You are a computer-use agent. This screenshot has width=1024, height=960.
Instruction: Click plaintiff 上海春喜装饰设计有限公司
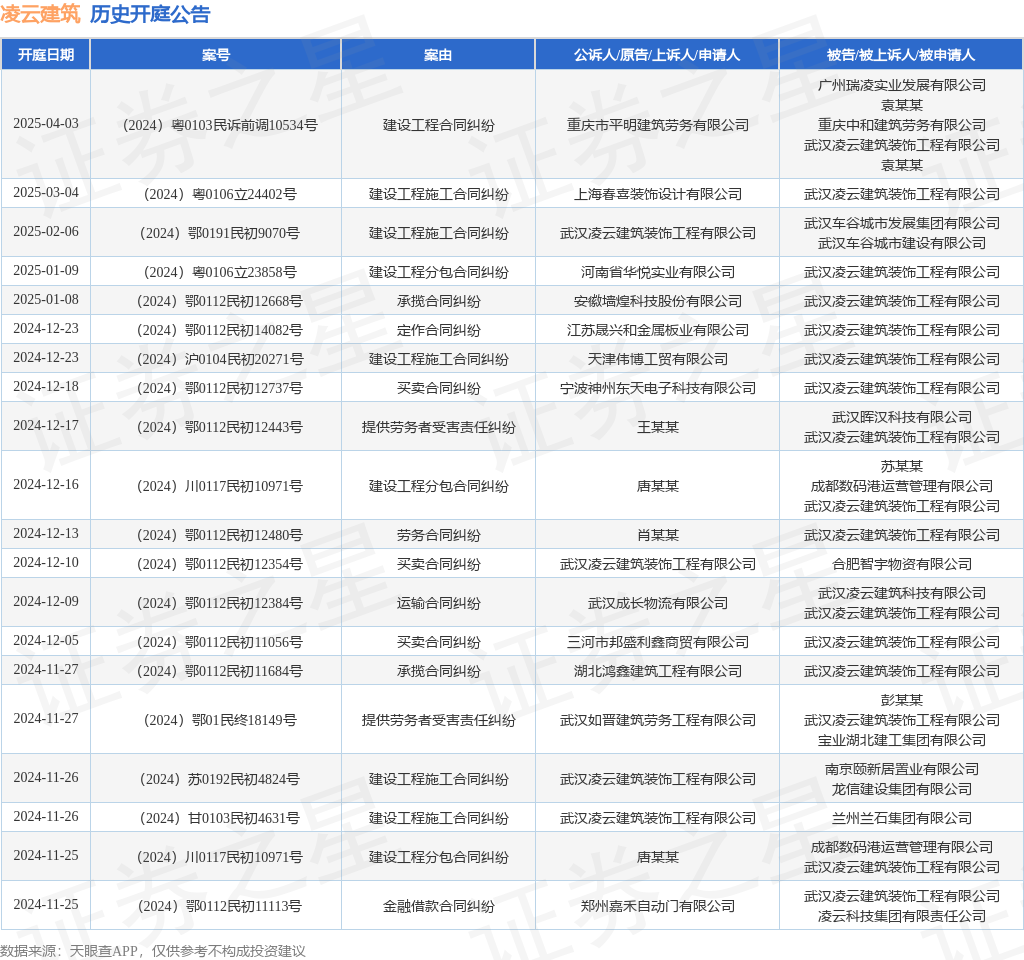pos(658,194)
